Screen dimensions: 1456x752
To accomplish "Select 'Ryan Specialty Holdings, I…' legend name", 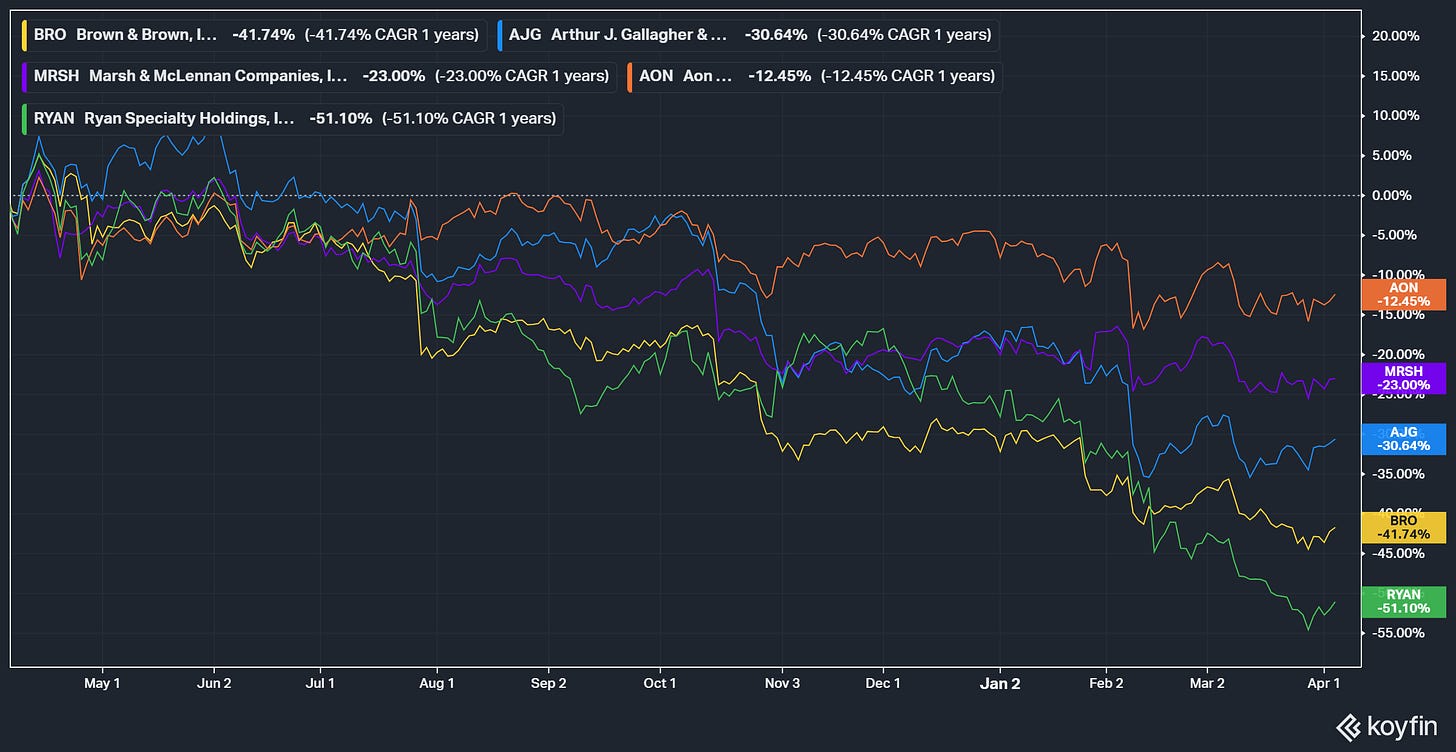I will (191, 118).
